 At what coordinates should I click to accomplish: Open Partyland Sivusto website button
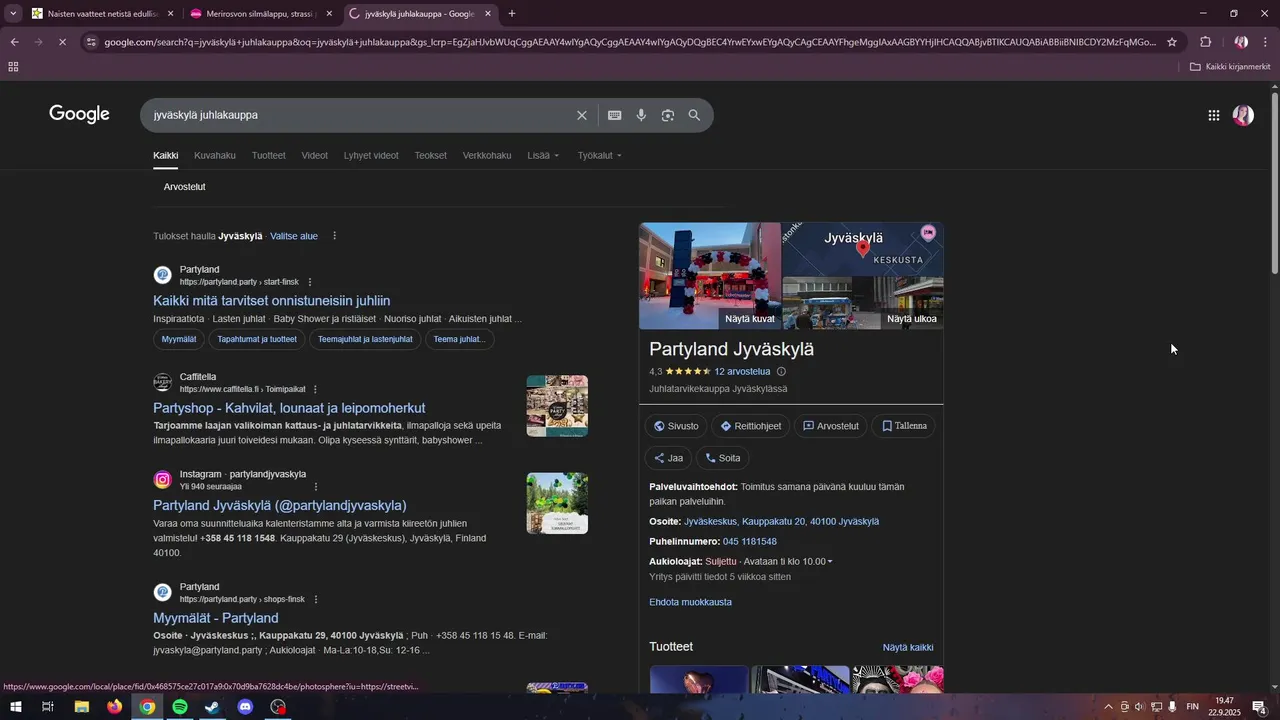tap(676, 426)
